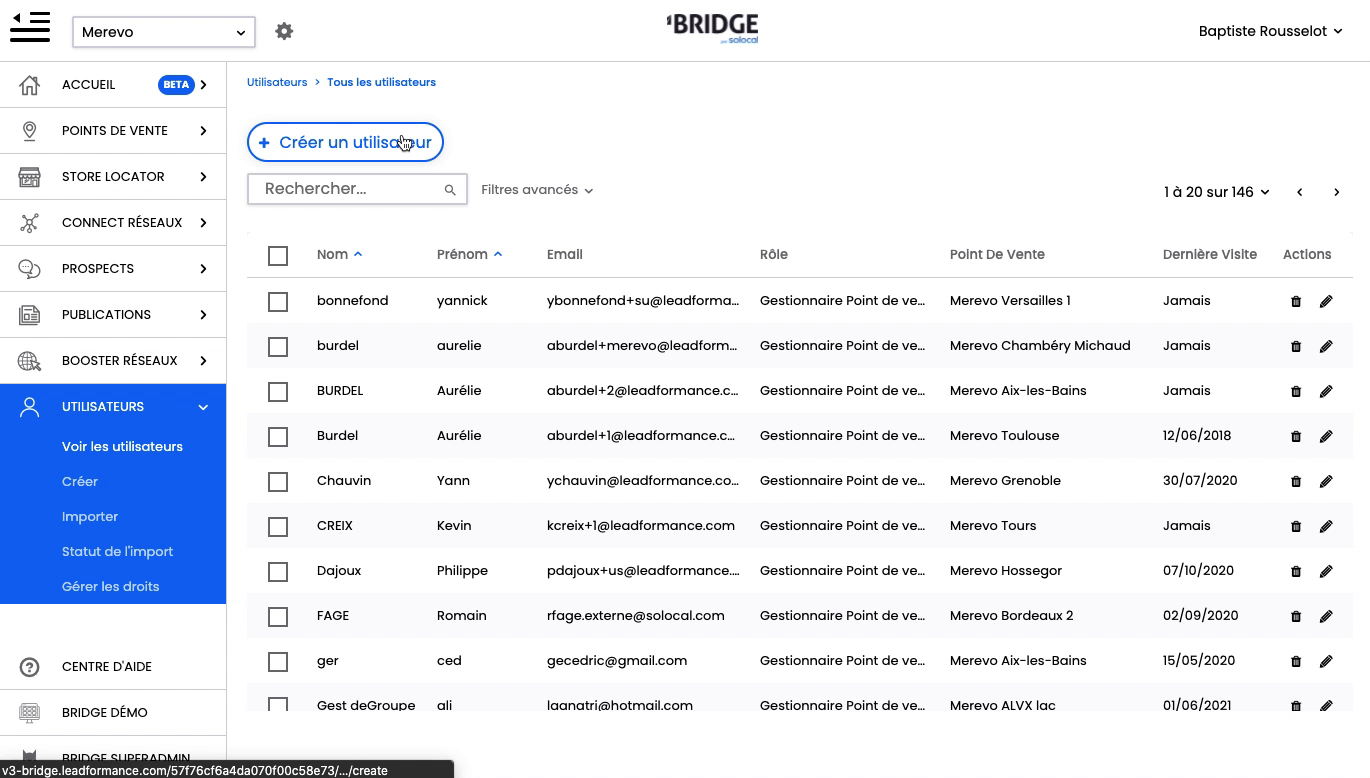Click the Bridge Démo icon
1370x778 pixels.
[x=30, y=713]
